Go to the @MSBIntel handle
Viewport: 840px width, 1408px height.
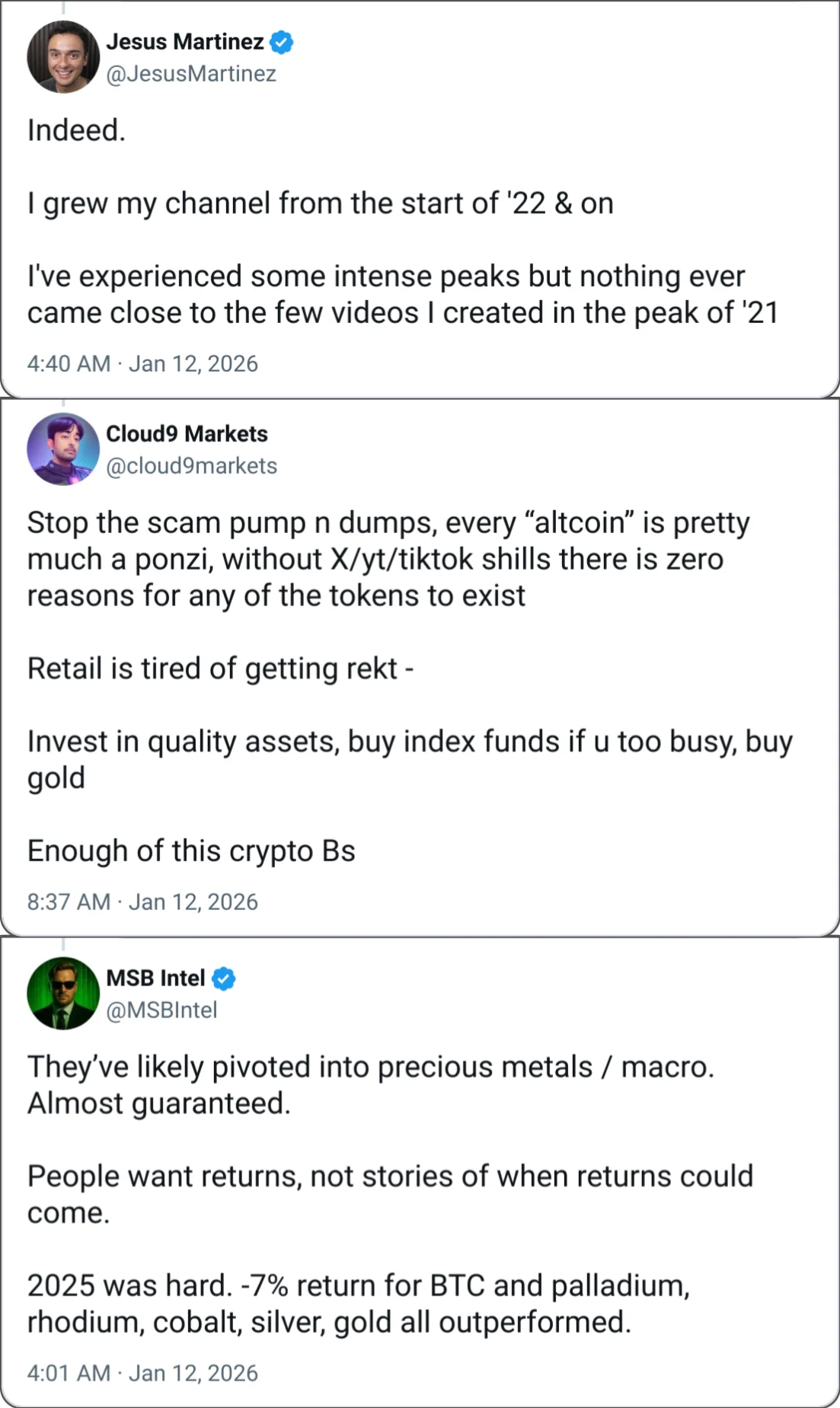tap(161, 1010)
